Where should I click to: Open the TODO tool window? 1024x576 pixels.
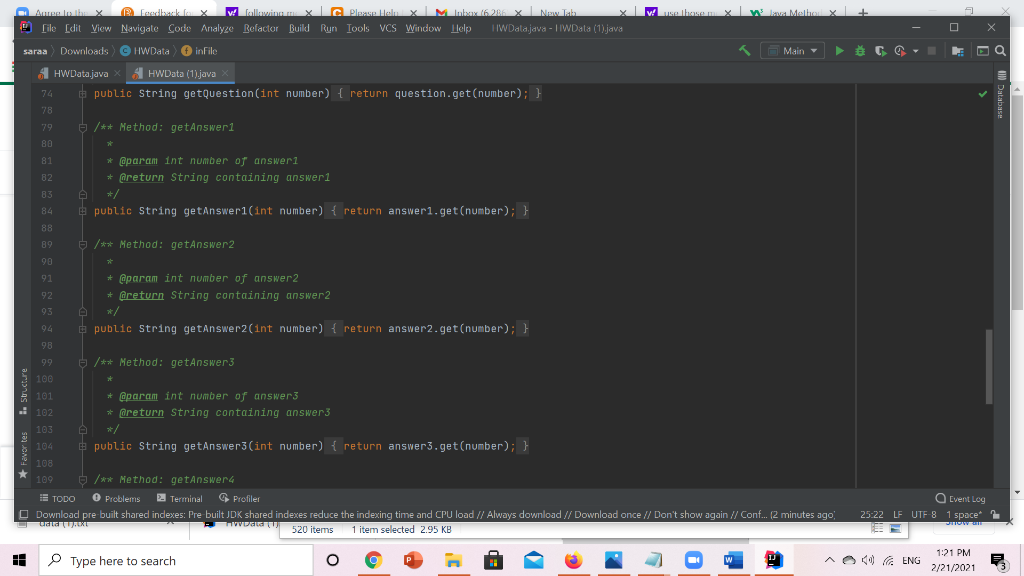tap(57, 498)
